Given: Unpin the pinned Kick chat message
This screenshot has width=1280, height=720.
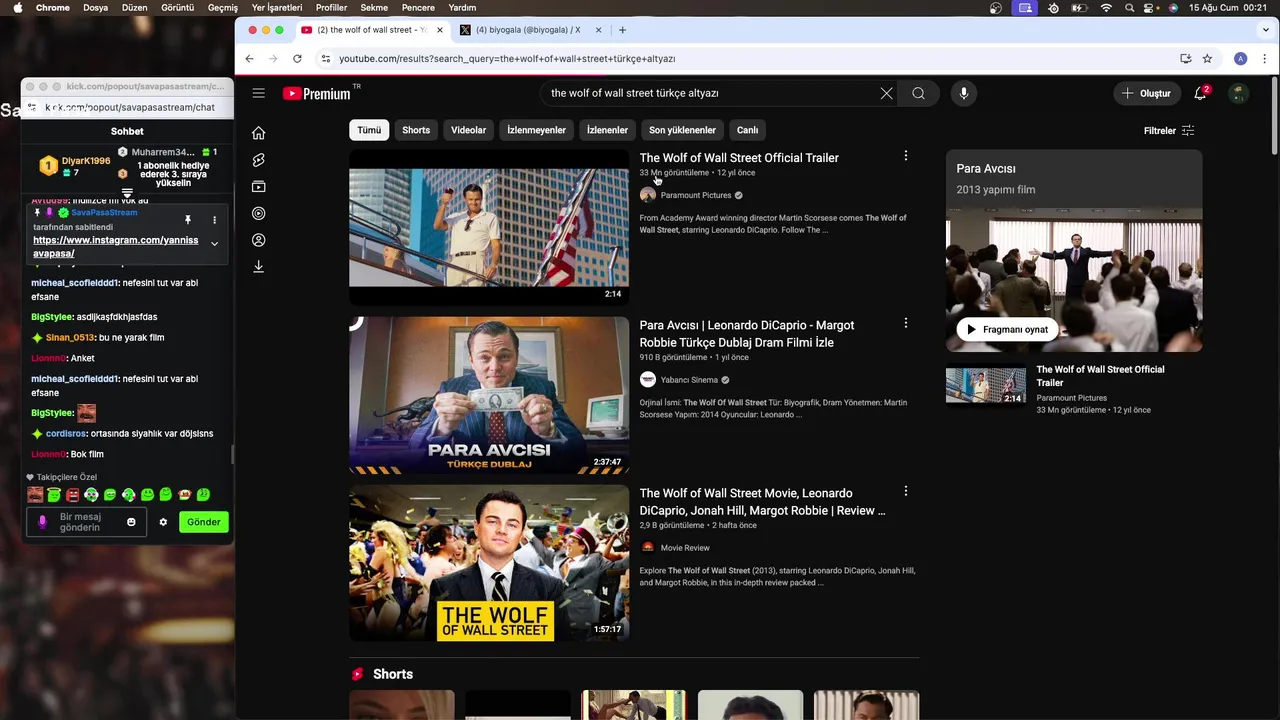Looking at the screenshot, I should pyautogui.click(x=187, y=220).
